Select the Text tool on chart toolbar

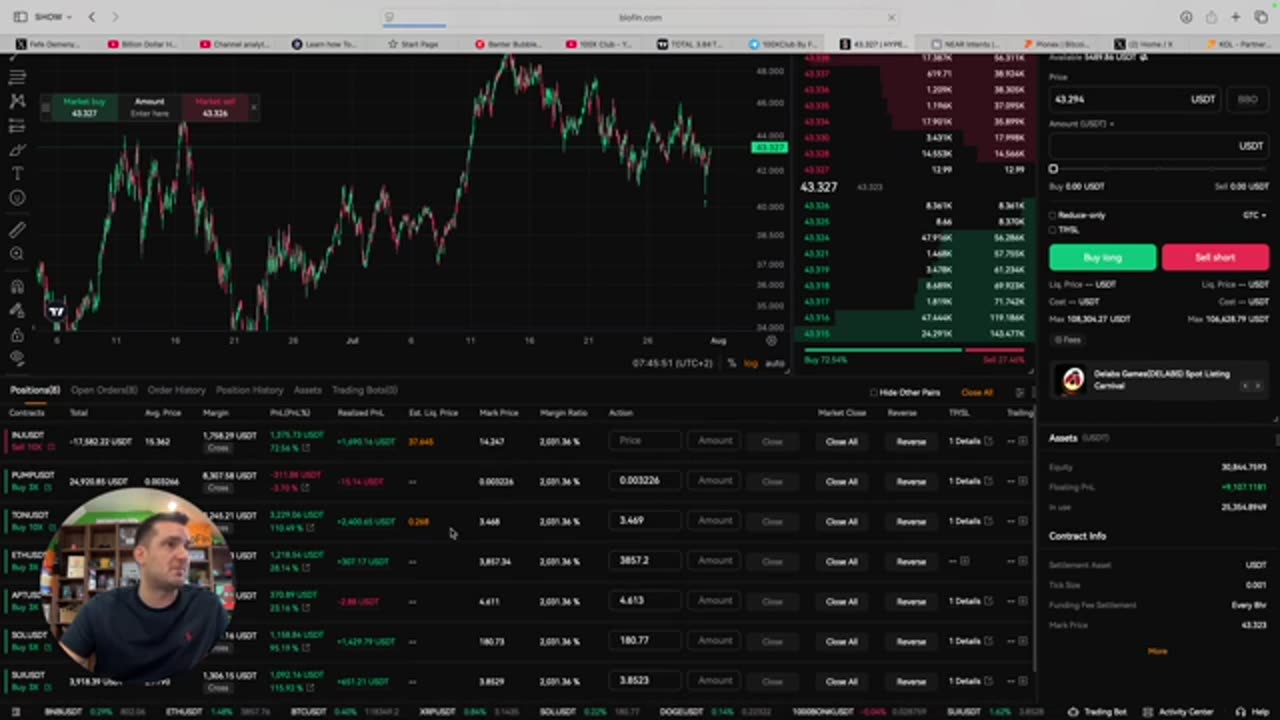pos(17,174)
